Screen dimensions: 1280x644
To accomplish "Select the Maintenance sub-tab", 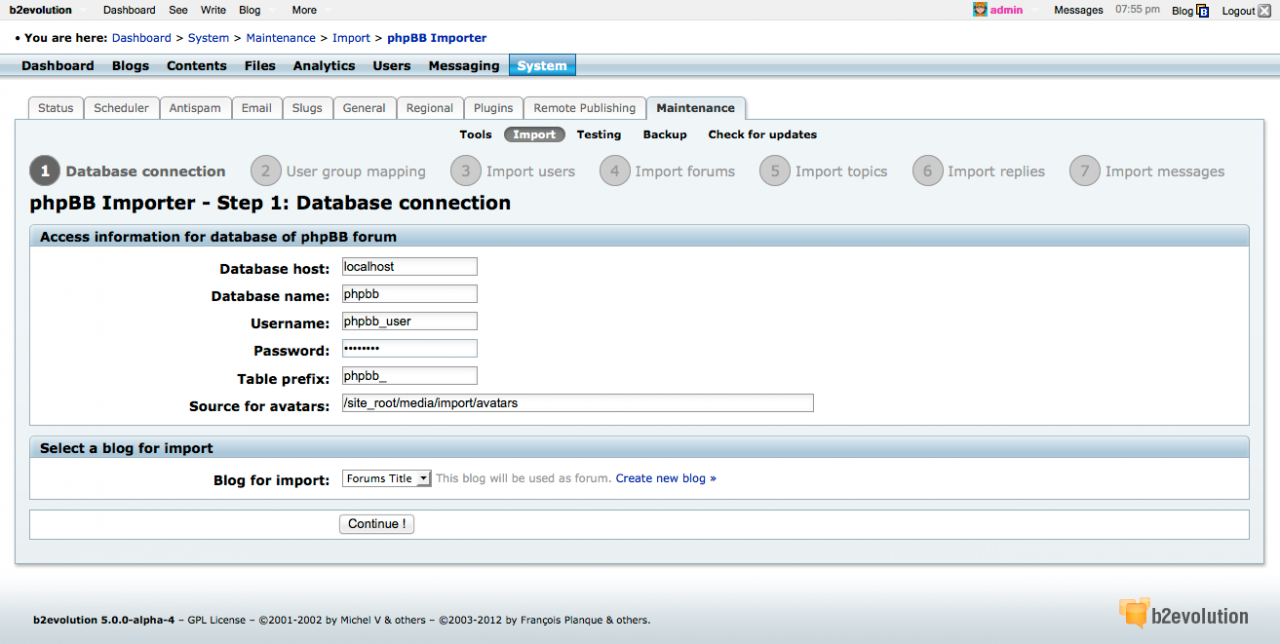I will (695, 108).
